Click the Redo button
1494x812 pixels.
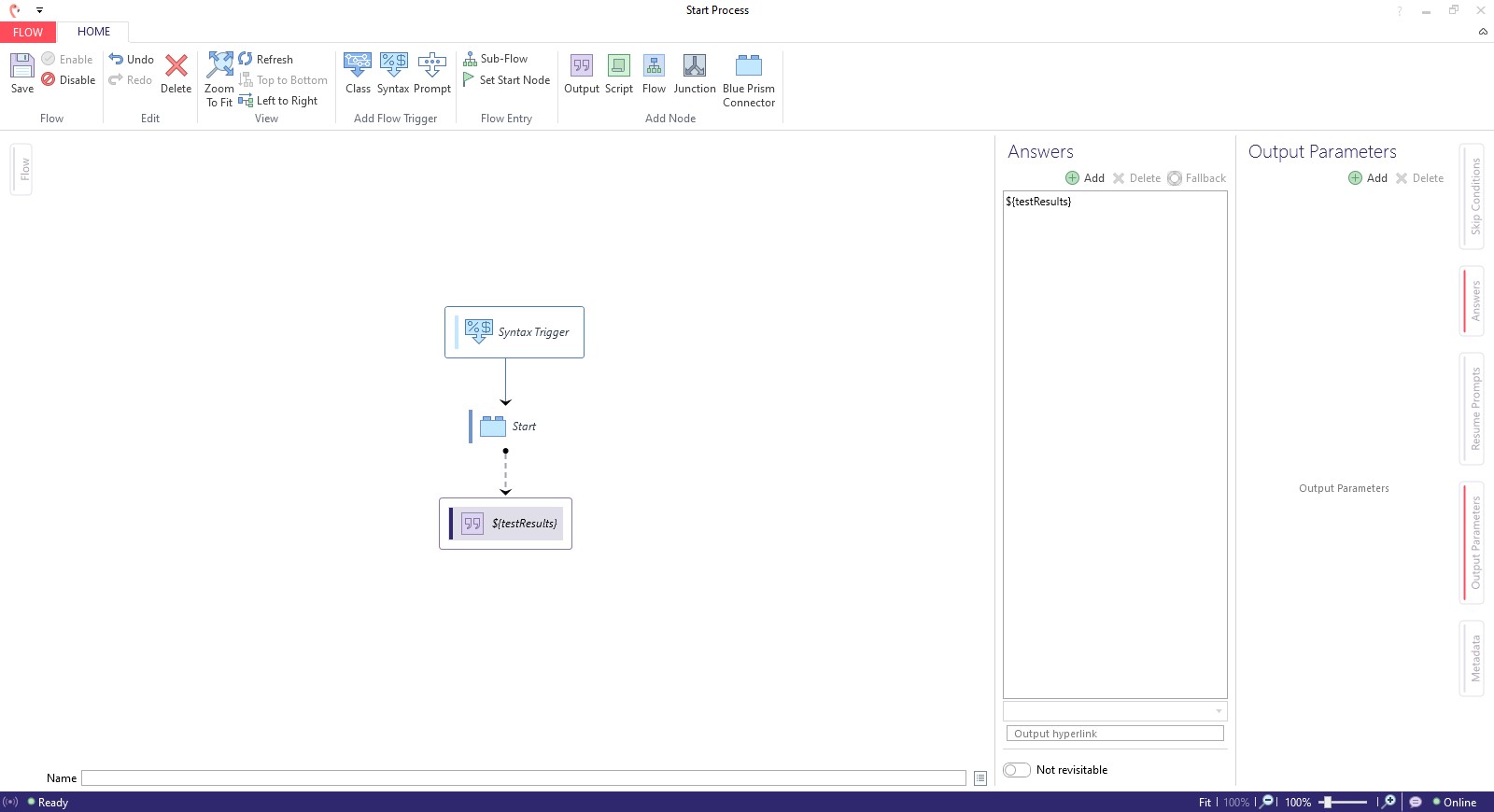pos(131,80)
